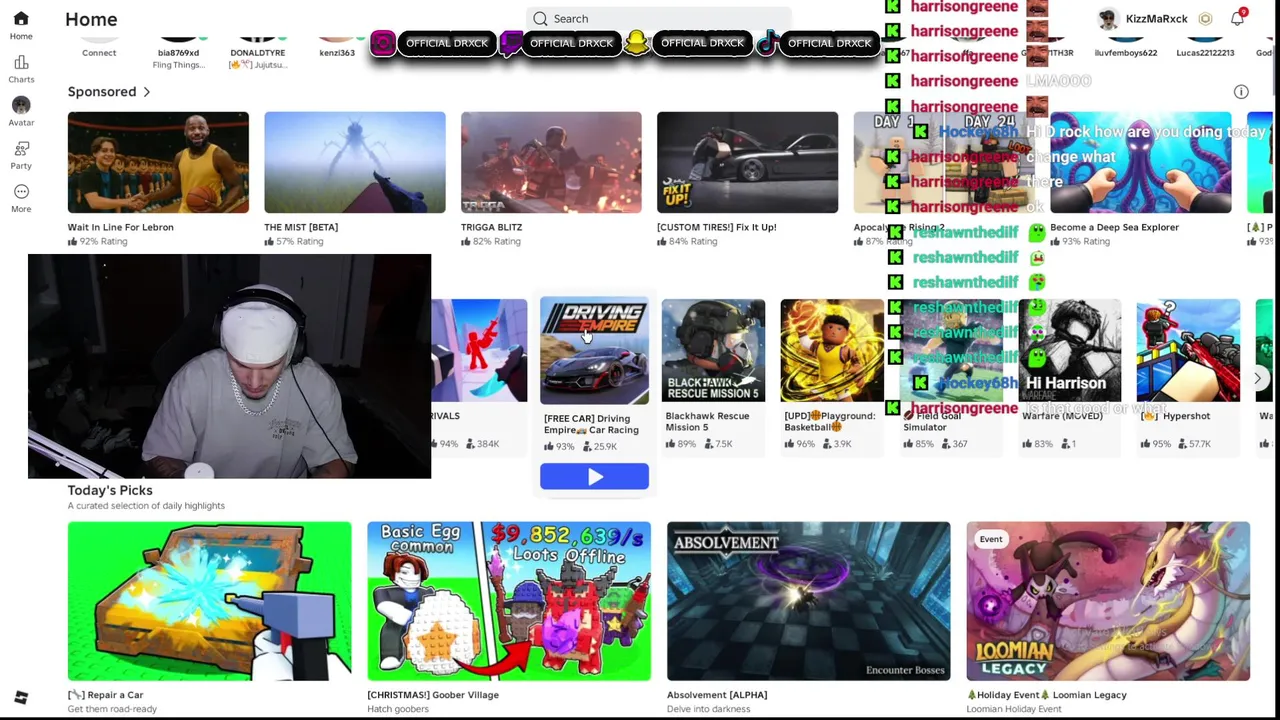Click the Sponsored heading text

click(102, 92)
